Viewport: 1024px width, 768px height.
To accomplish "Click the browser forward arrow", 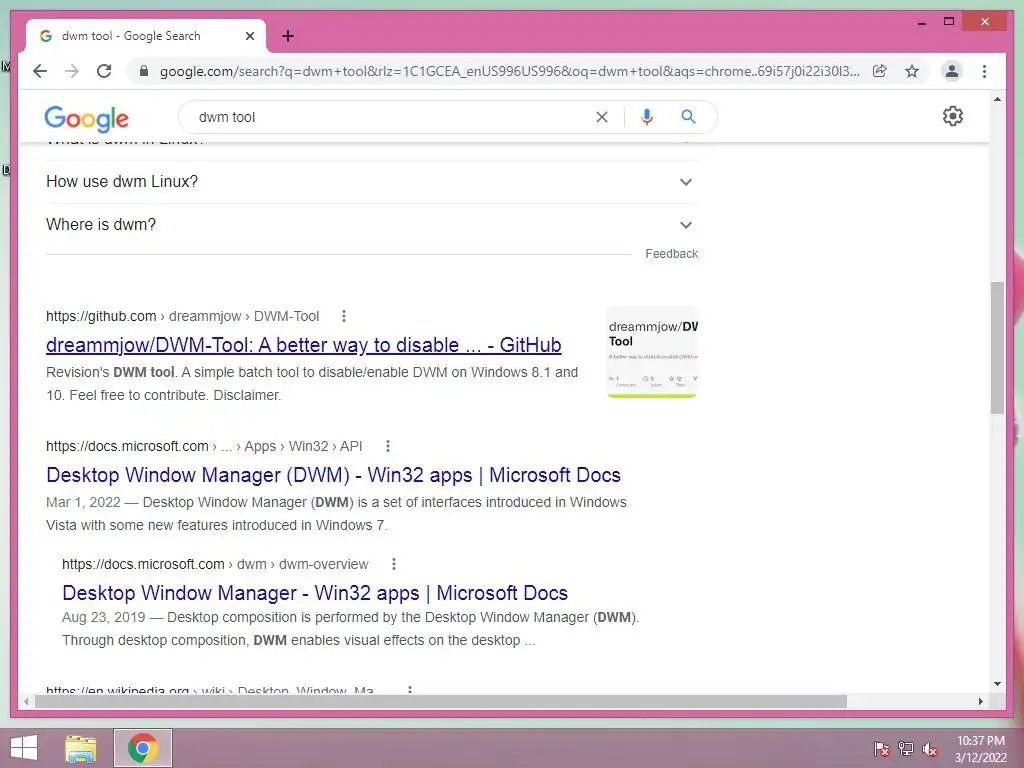I will [72, 71].
